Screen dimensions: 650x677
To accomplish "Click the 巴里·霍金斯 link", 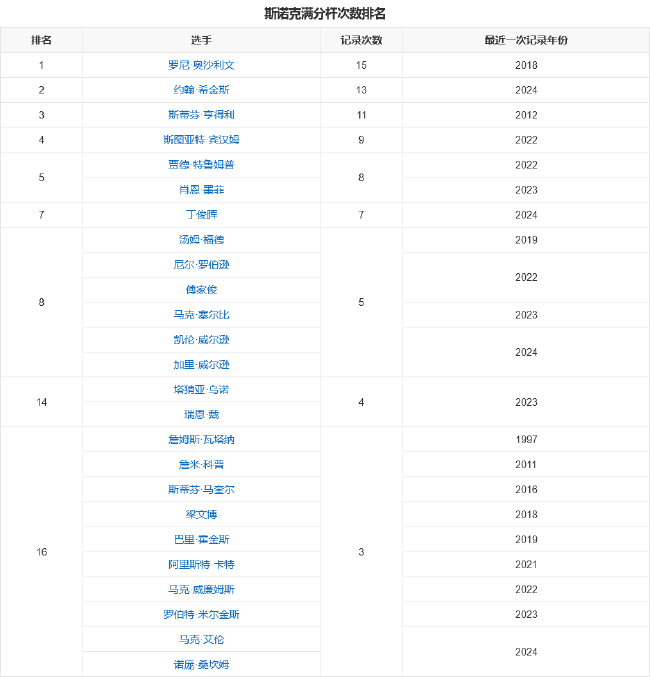I will pyautogui.click(x=201, y=539).
